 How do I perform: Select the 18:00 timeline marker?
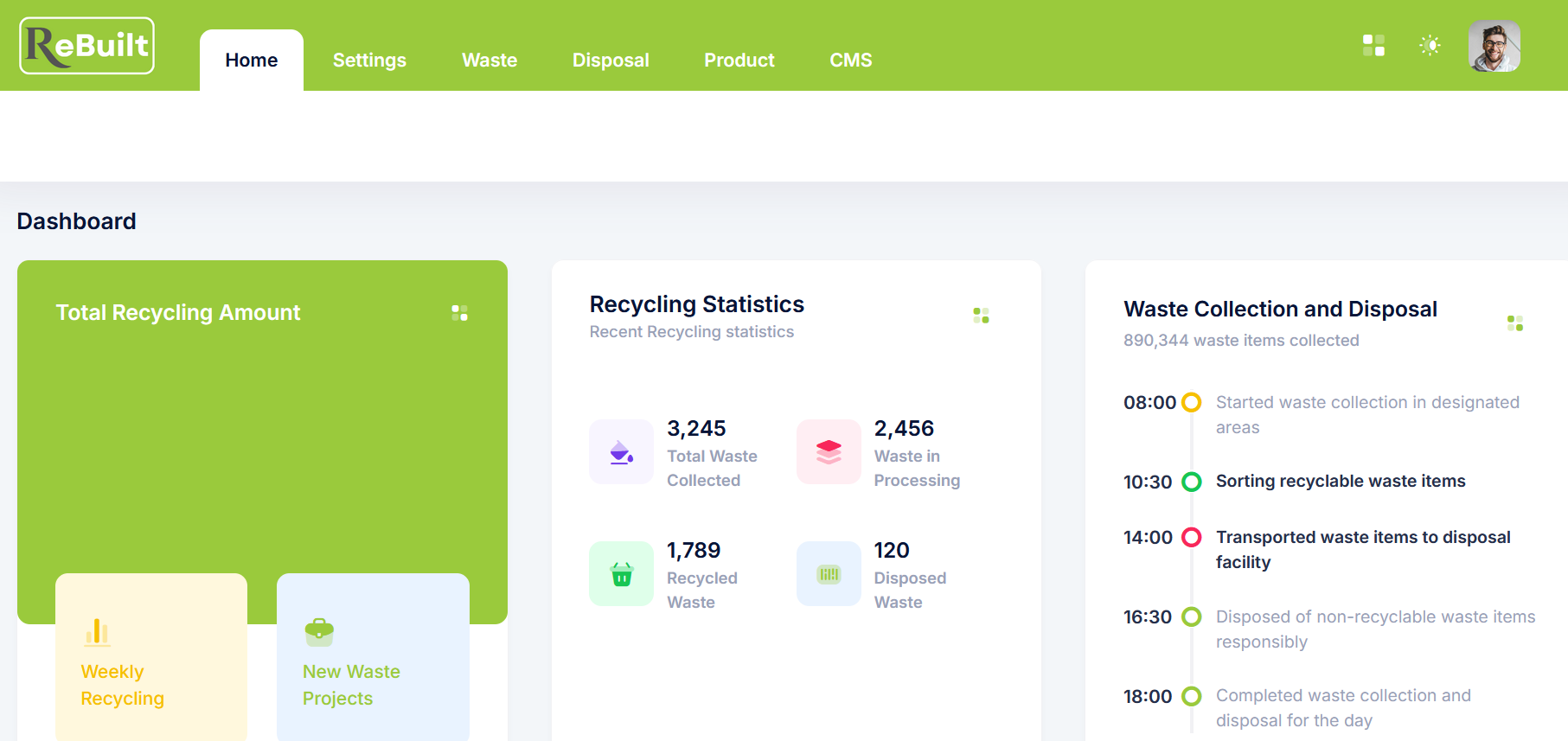pyautogui.click(x=1192, y=696)
